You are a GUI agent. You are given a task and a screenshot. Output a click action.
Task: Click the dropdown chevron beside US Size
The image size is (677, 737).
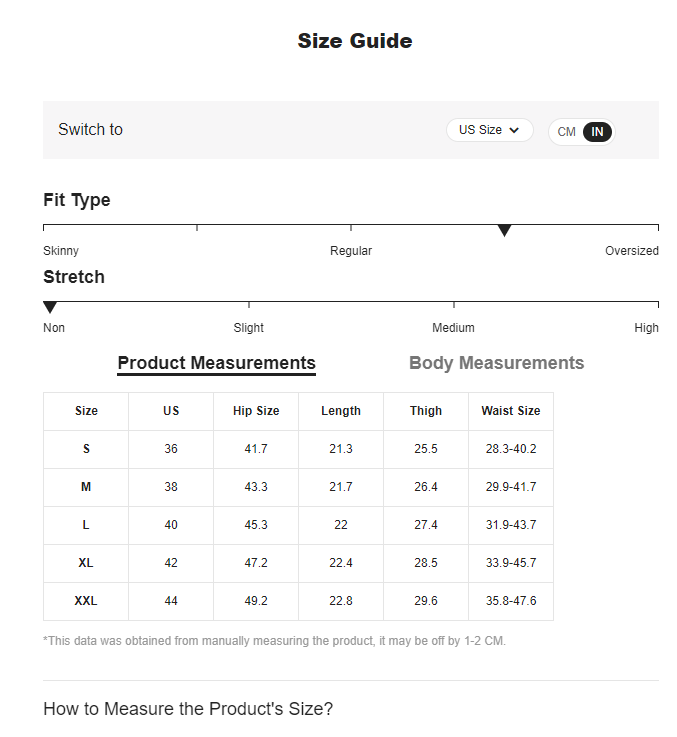point(514,130)
